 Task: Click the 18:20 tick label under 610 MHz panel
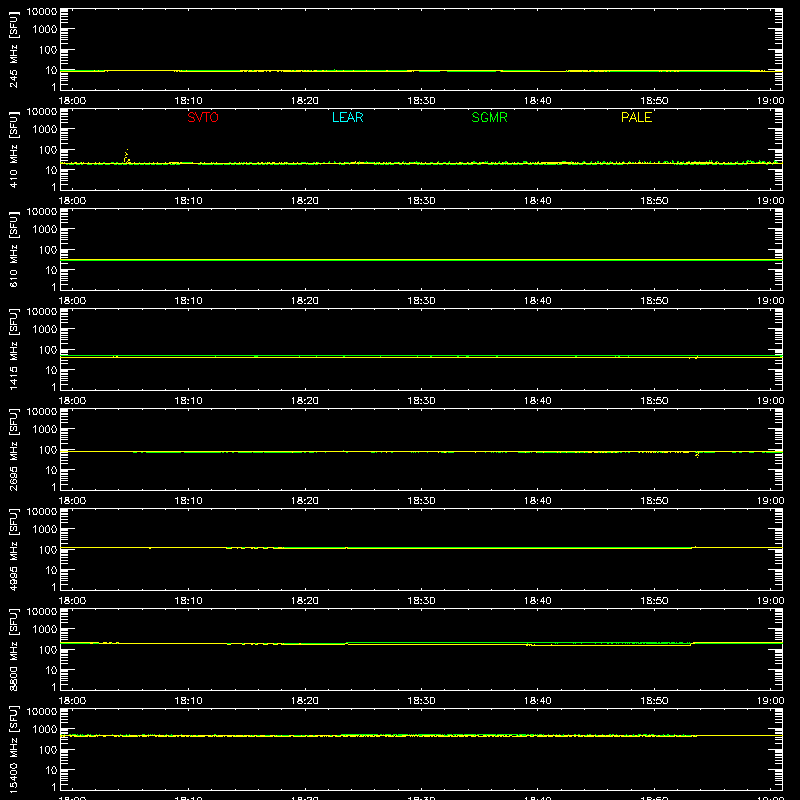[305, 301]
